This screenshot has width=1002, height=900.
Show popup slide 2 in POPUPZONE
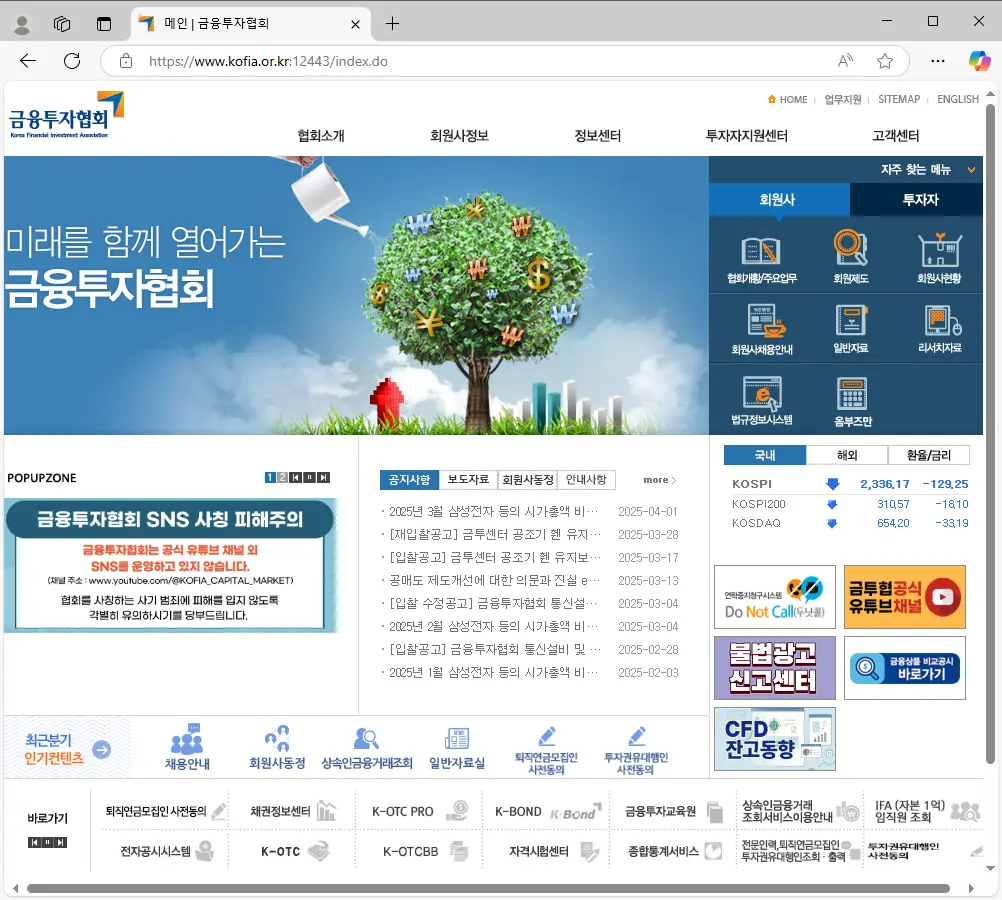[x=282, y=477]
